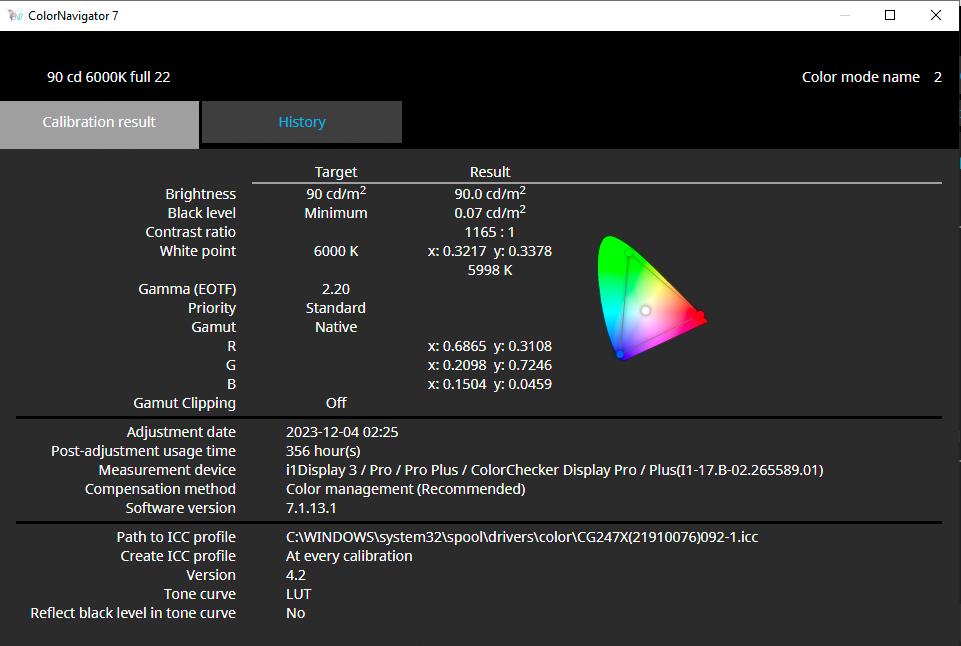
Task: Switch to the History tab
Action: [302, 122]
